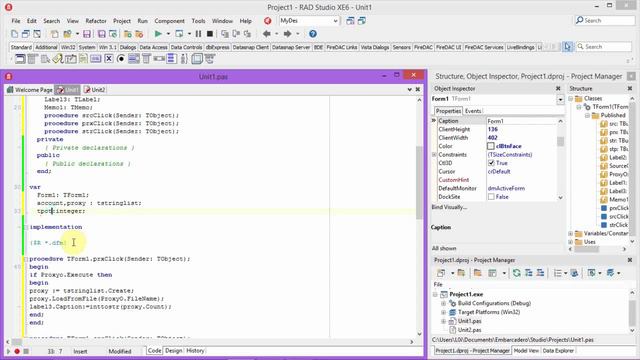Screen dimensions: 640x360
Task: Click the Bind Visually... link
Action: click(x=449, y=207)
